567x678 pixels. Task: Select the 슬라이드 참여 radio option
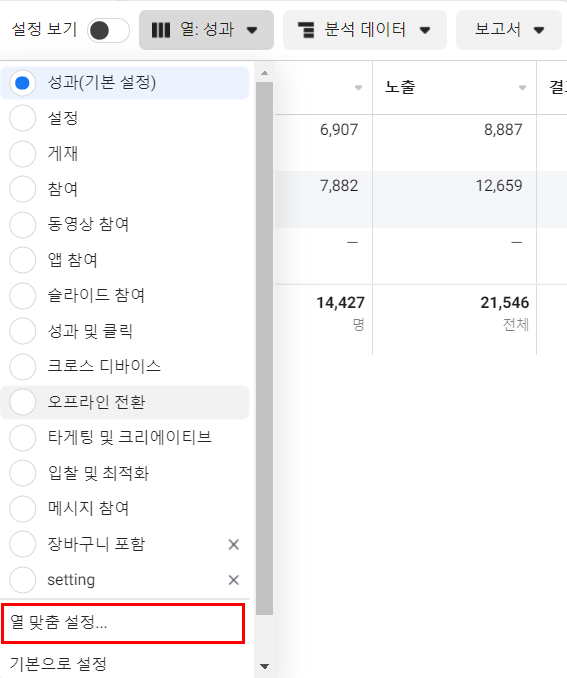tap(22, 295)
